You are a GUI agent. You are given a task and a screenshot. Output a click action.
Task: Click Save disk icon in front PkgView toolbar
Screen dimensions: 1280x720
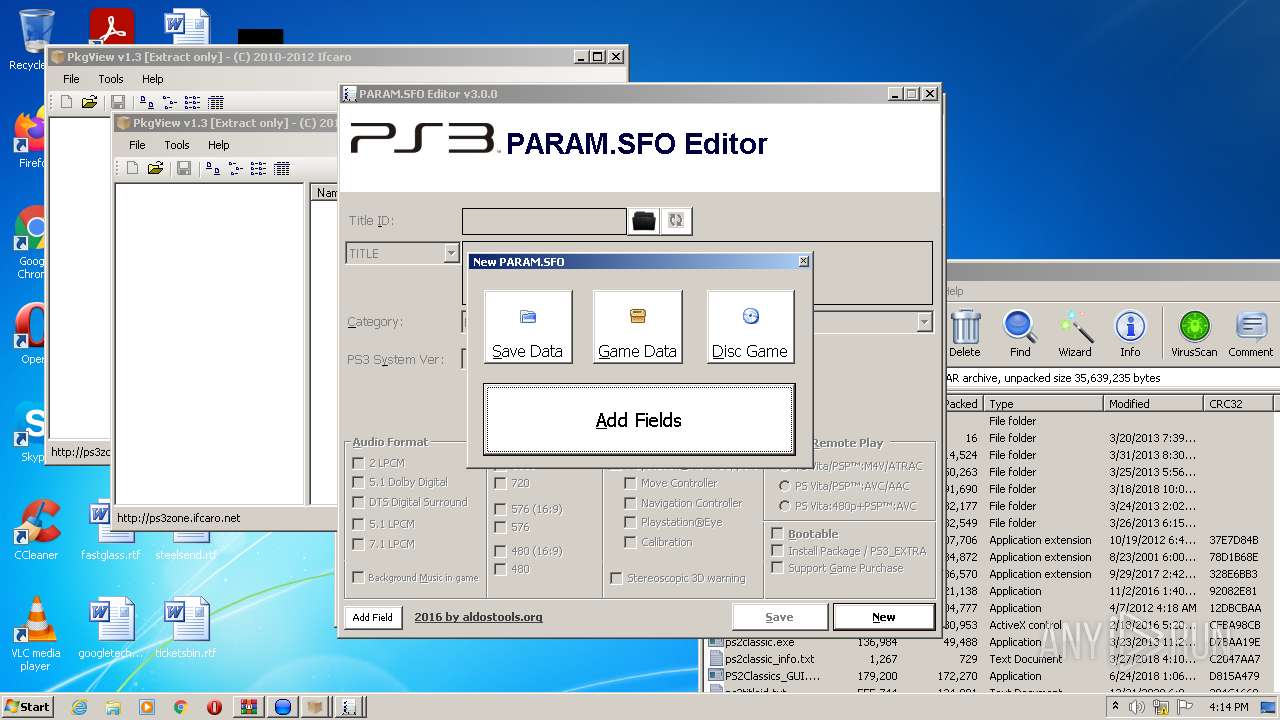click(x=183, y=168)
